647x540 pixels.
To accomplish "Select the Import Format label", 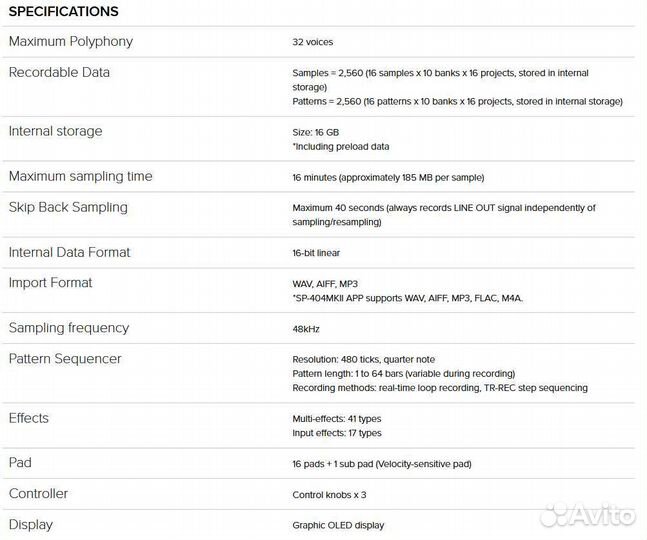I will tap(50, 283).
